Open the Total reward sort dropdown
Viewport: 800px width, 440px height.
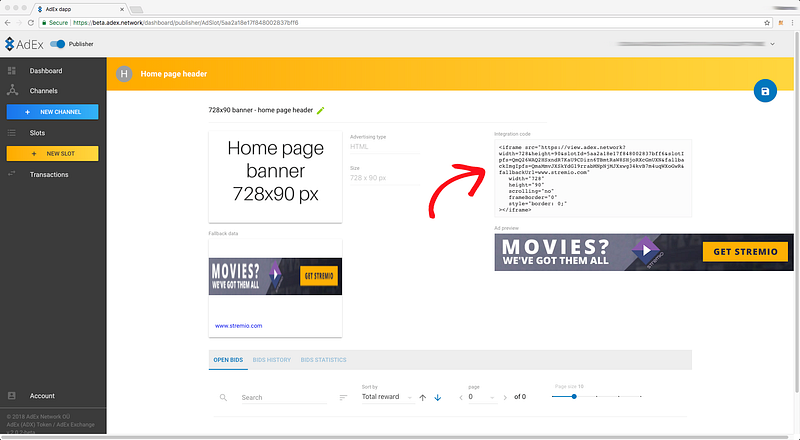(388, 397)
